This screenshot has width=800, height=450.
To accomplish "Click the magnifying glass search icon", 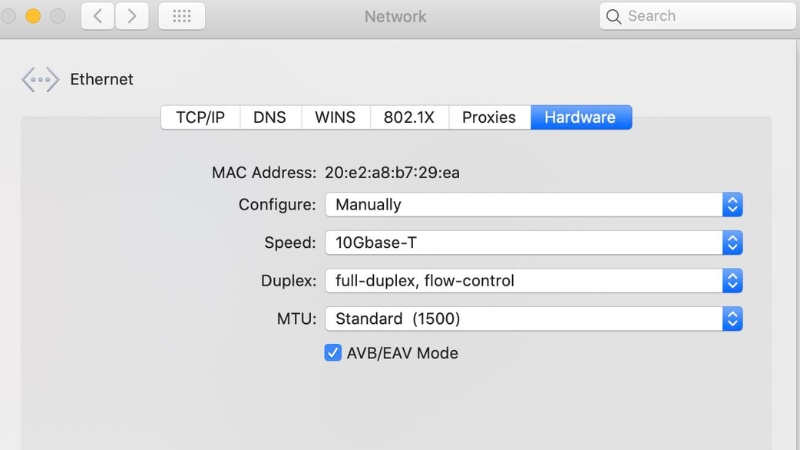I will click(614, 17).
